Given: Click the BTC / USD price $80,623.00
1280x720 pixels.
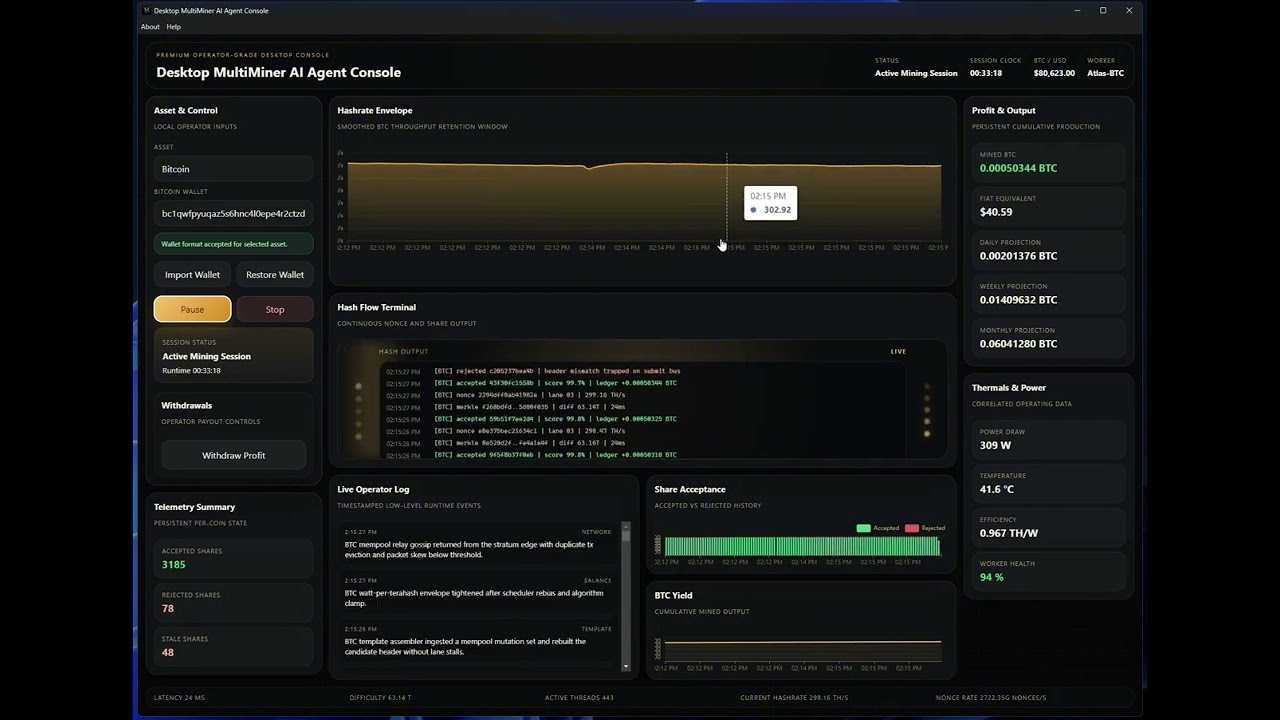Looking at the screenshot, I should (1054, 73).
